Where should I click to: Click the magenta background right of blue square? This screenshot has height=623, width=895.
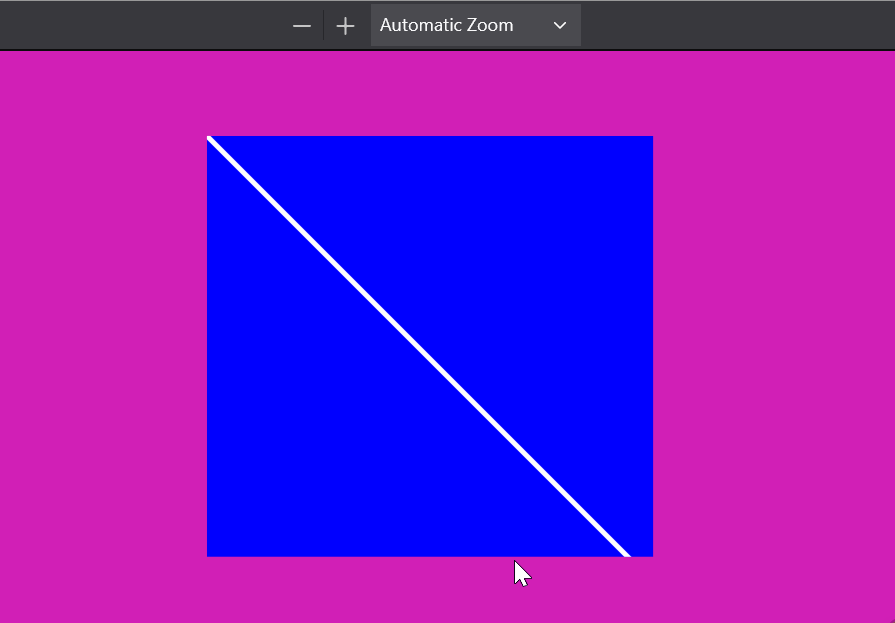click(x=773, y=343)
